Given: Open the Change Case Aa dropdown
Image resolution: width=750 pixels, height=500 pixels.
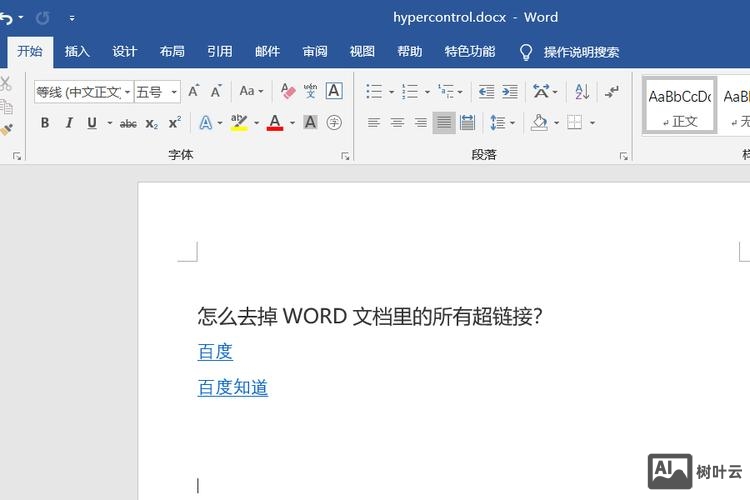Looking at the screenshot, I should click(x=252, y=91).
